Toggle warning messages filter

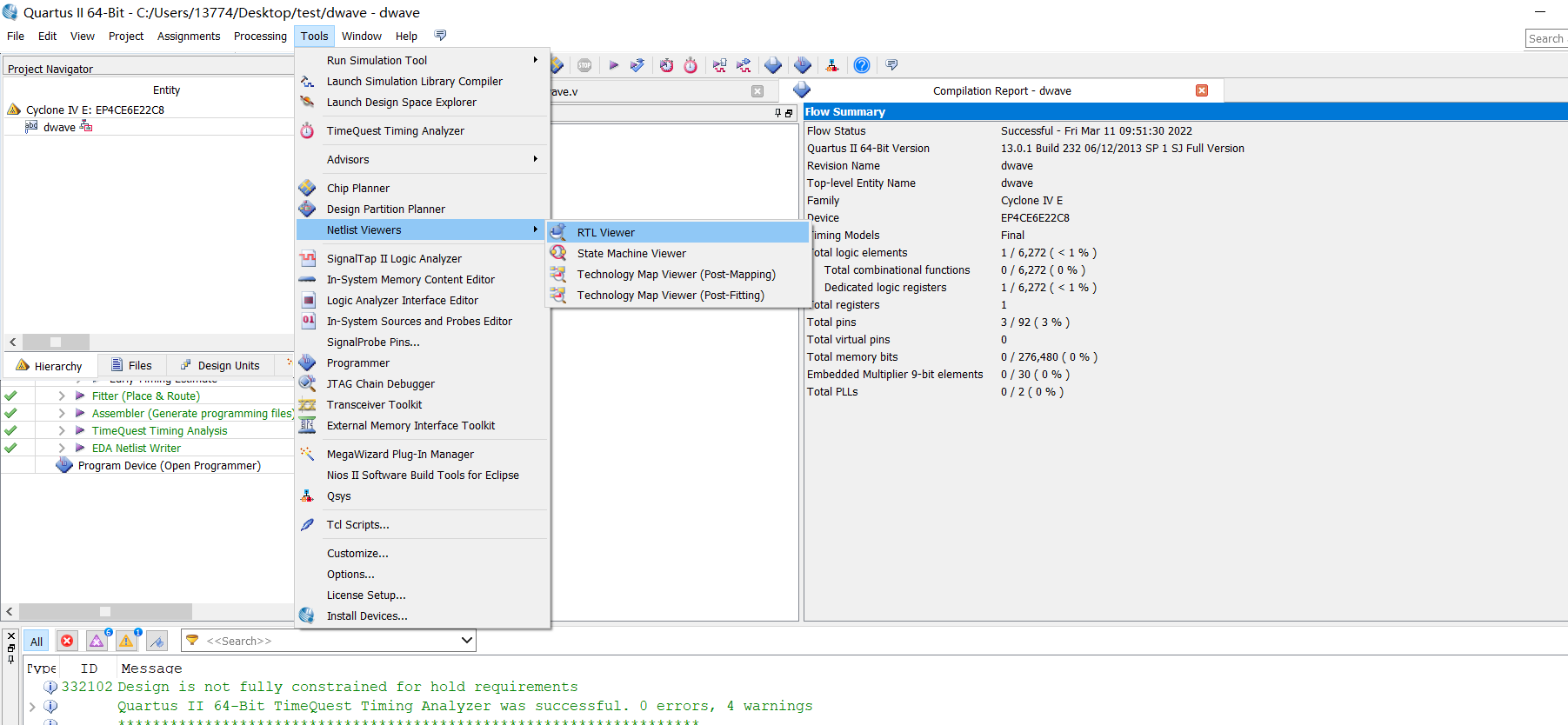click(x=126, y=642)
